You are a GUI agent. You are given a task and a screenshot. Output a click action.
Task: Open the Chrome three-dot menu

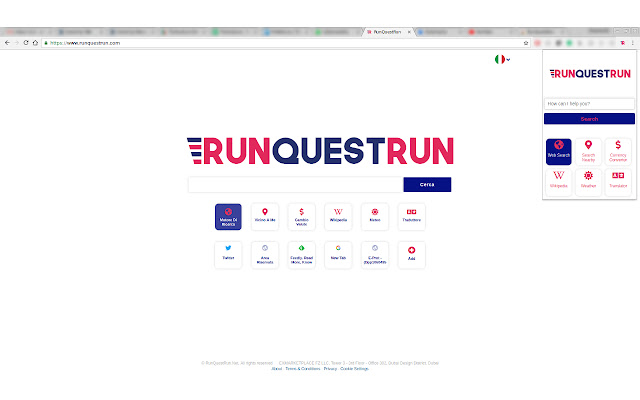(x=633, y=43)
